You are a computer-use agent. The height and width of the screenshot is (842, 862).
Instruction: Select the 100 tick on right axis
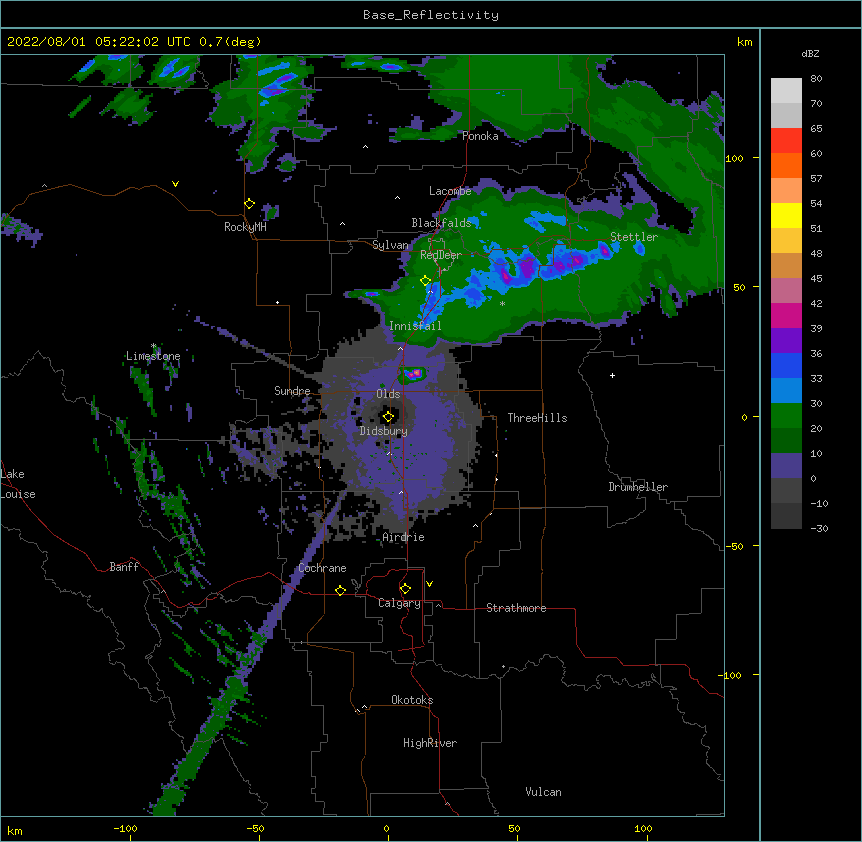(x=734, y=158)
